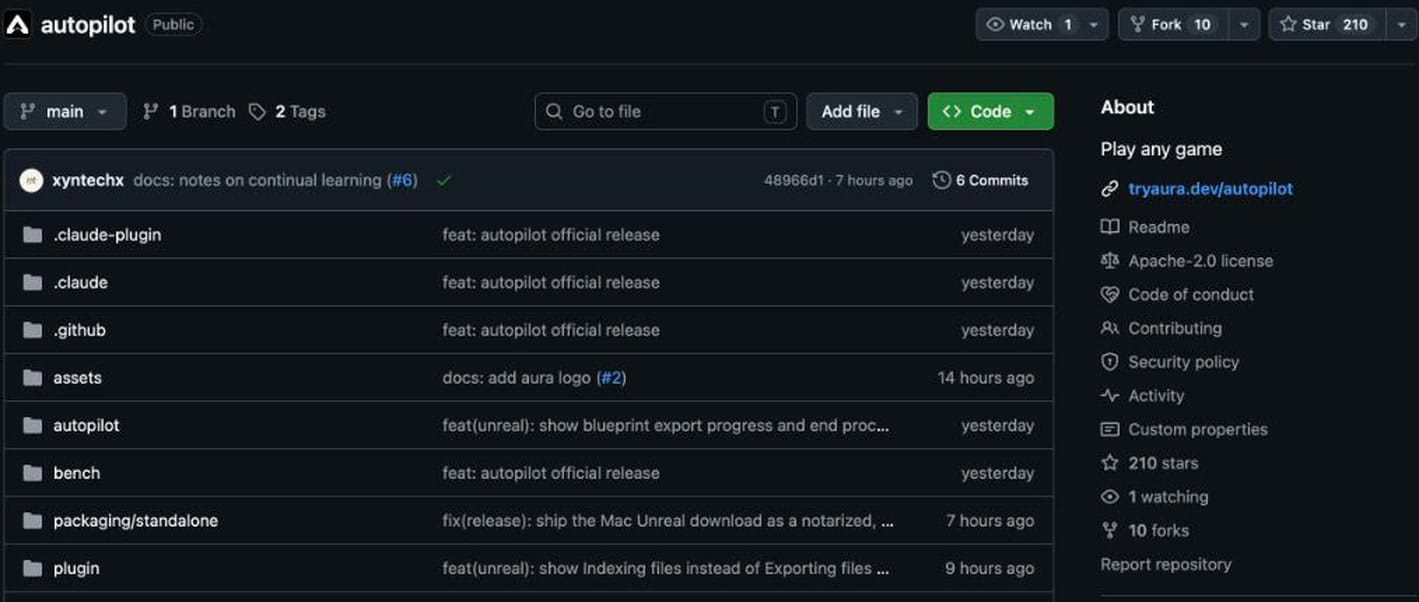Click the Public visibility badge

coord(173,25)
